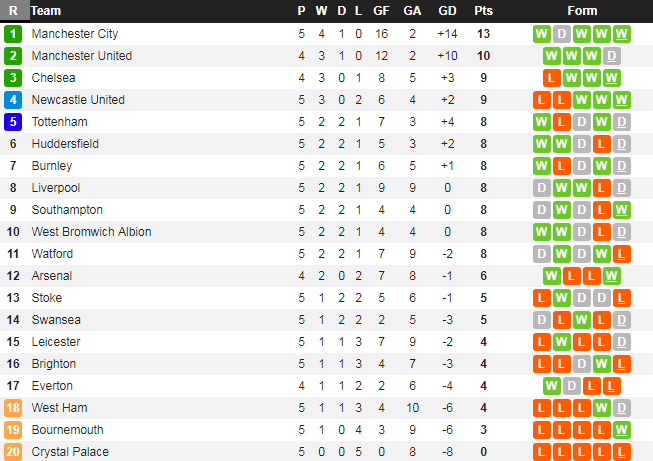Click Southampton's loss form badge

602,210
